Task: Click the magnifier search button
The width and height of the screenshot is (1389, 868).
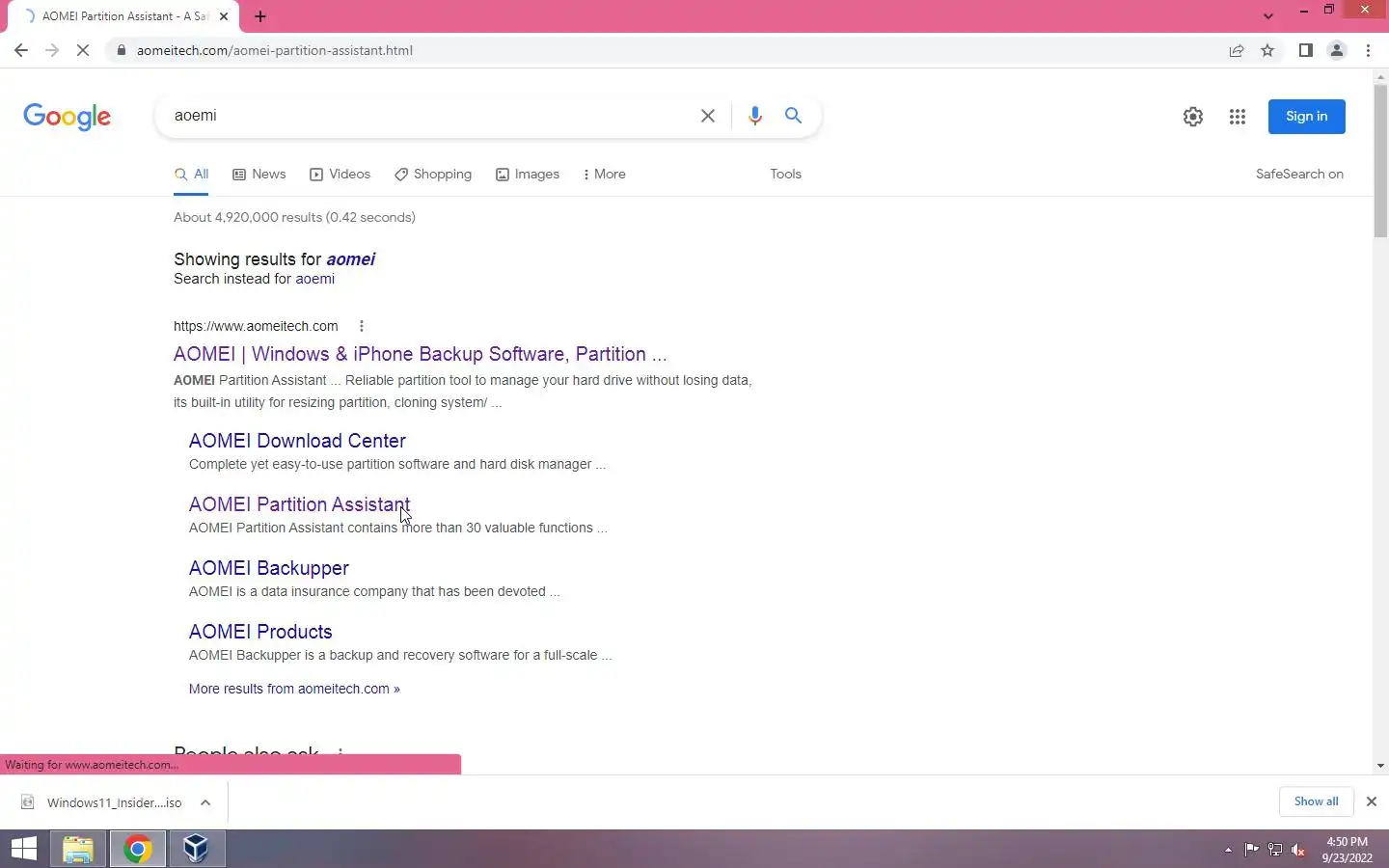Action: [793, 116]
